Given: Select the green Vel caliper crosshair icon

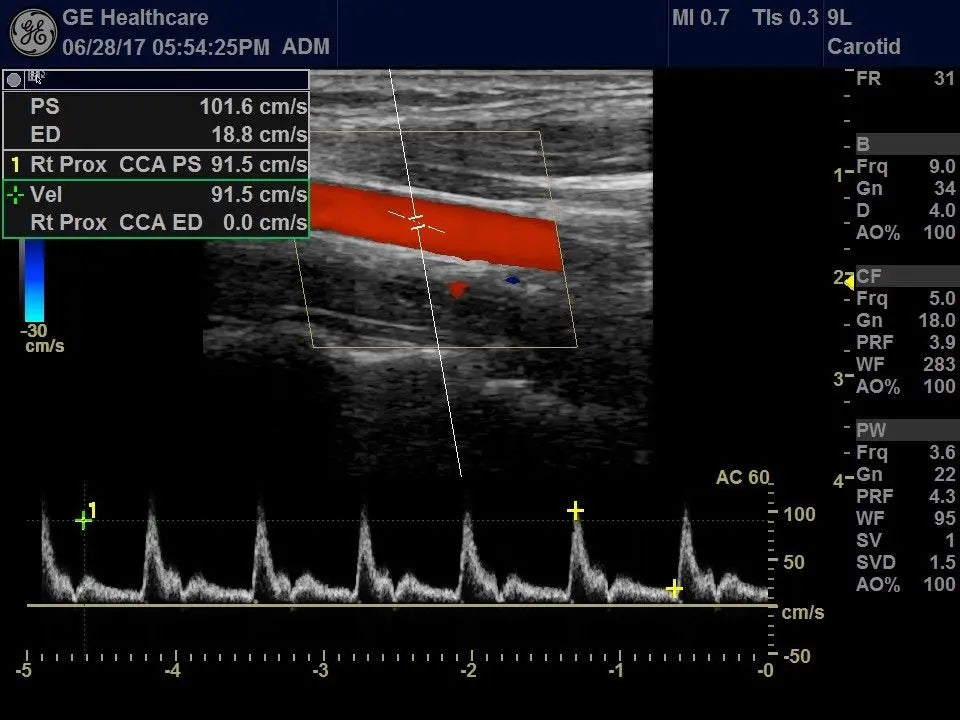Looking at the screenshot, I should coord(15,194).
